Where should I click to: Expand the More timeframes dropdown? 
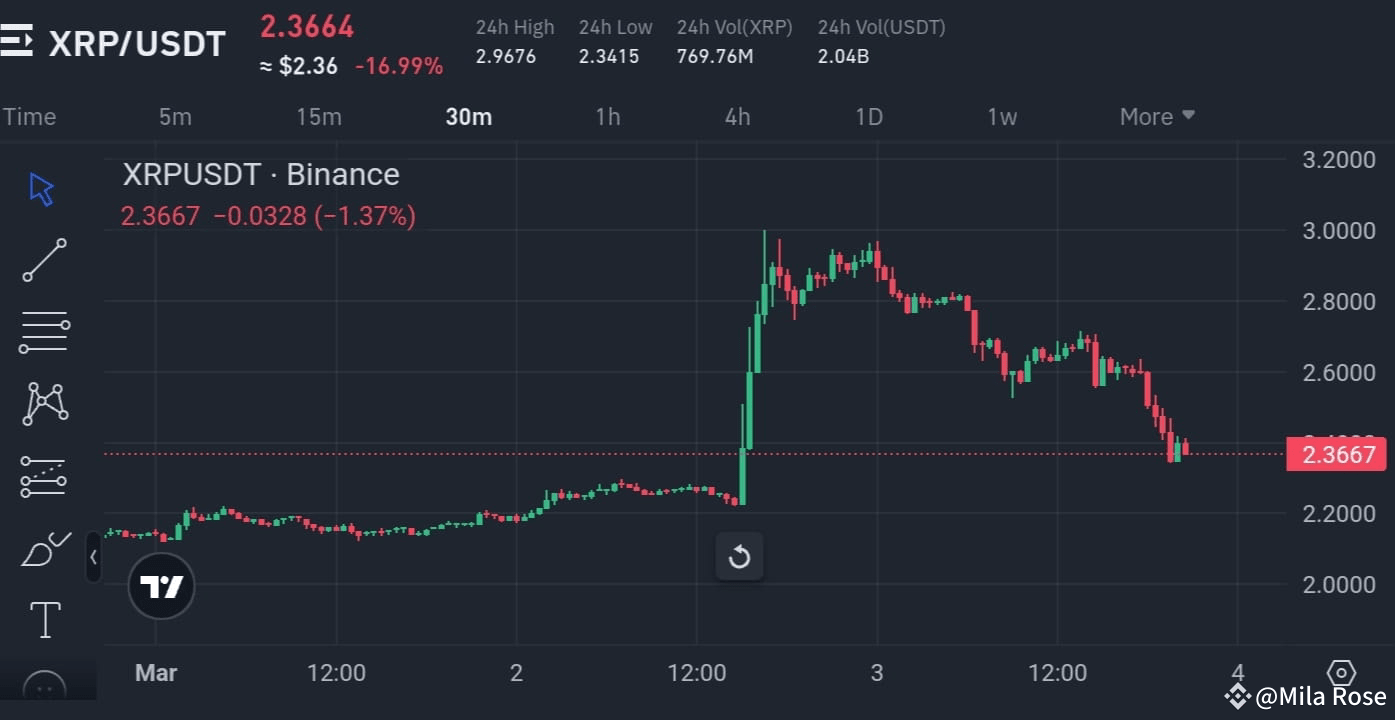pyautogui.click(x=1155, y=116)
